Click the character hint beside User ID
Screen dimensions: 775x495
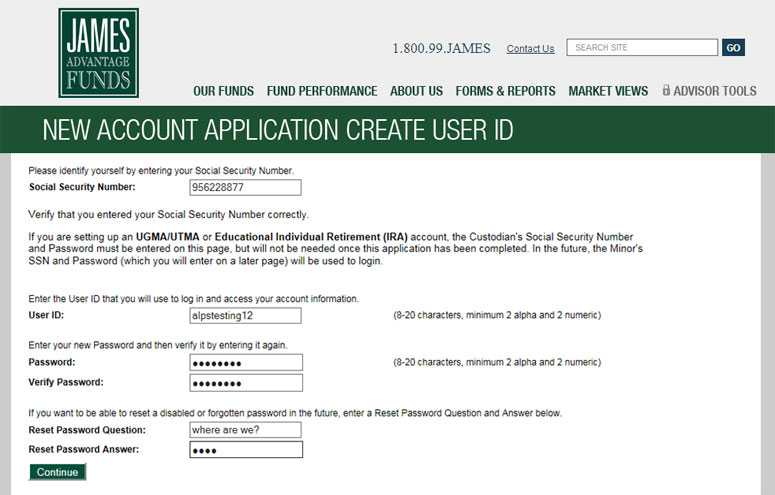(x=497, y=315)
